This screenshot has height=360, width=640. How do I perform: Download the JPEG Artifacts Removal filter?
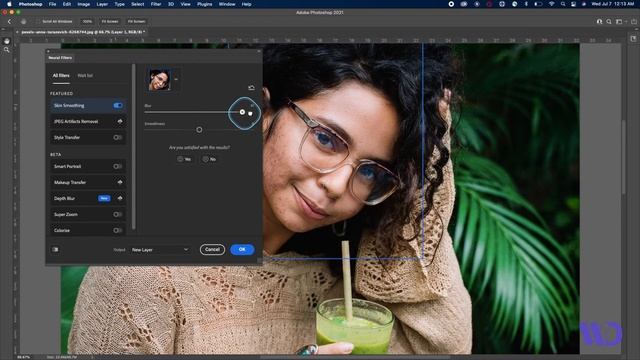[120, 121]
